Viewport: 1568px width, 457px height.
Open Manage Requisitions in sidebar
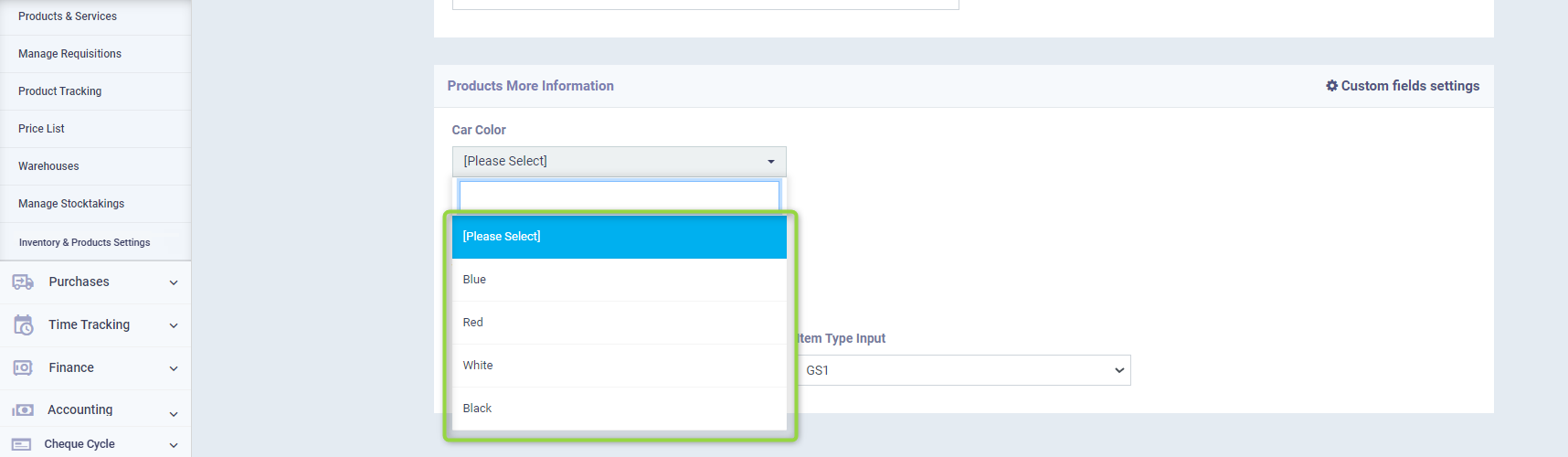tap(69, 54)
